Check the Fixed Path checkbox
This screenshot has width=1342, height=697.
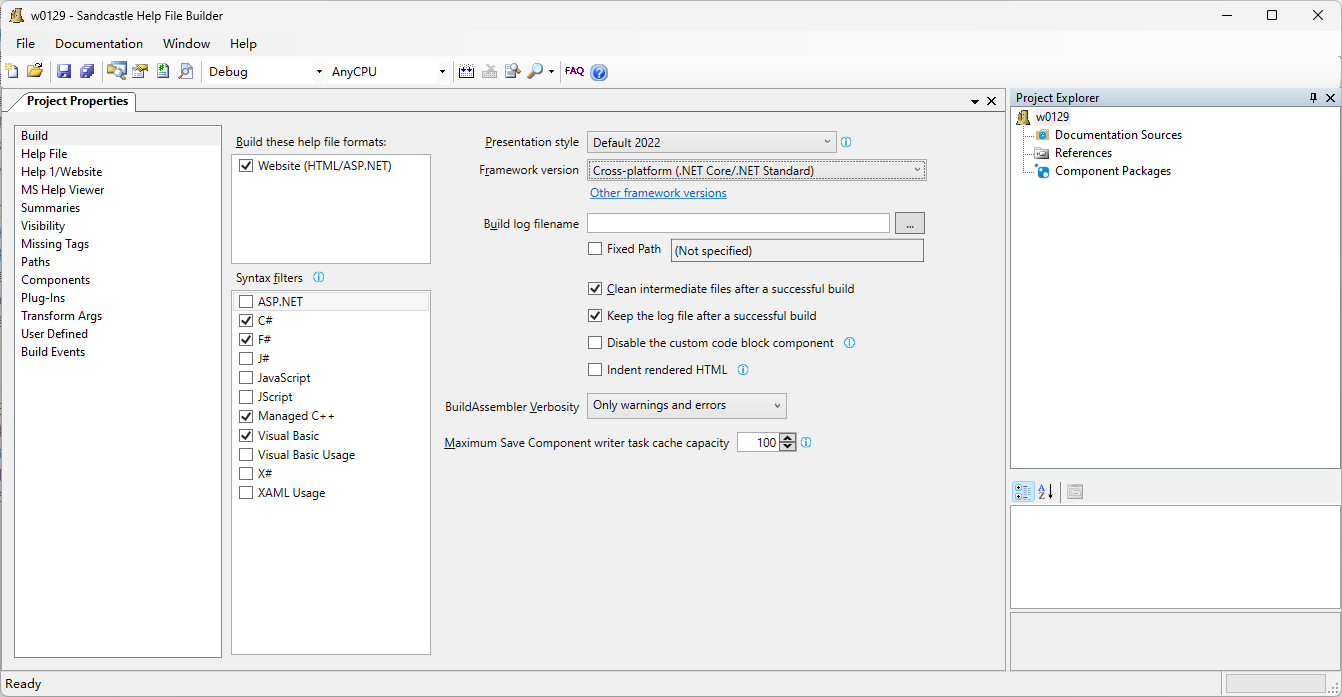coord(595,249)
